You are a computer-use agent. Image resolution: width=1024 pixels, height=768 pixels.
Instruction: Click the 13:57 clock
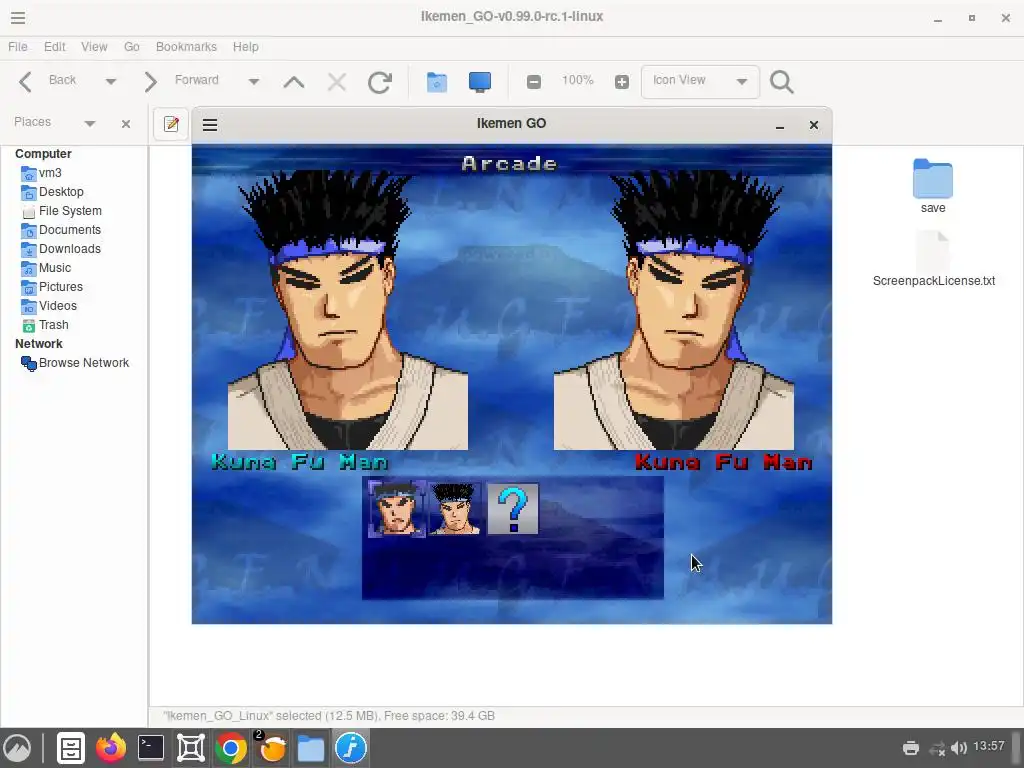[x=989, y=746]
